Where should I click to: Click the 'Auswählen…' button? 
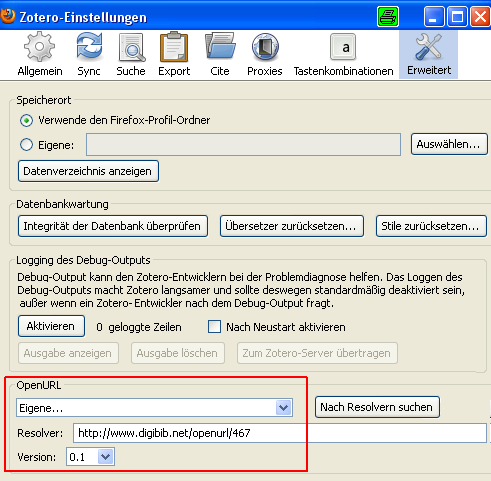click(449, 144)
